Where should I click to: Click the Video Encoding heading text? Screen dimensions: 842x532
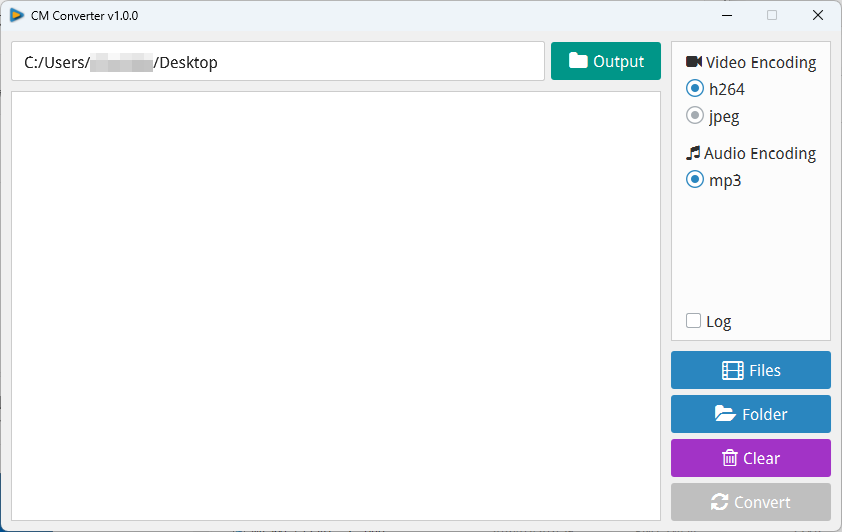(x=761, y=62)
